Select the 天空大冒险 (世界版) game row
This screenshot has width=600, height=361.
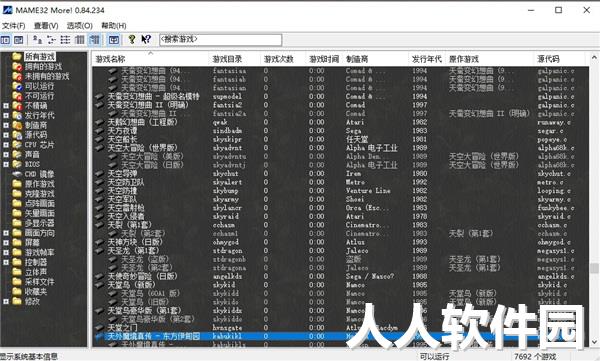(x=341, y=148)
